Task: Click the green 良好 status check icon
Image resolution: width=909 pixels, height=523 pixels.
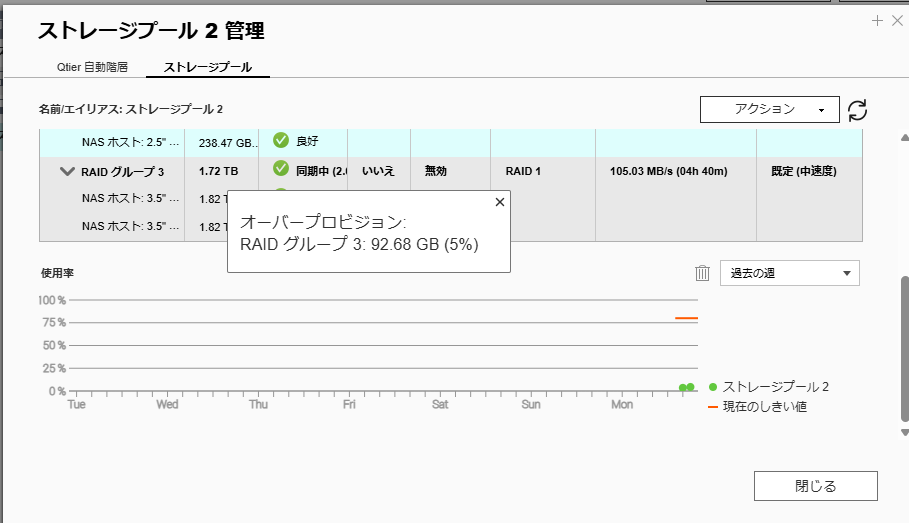Action: [281, 141]
